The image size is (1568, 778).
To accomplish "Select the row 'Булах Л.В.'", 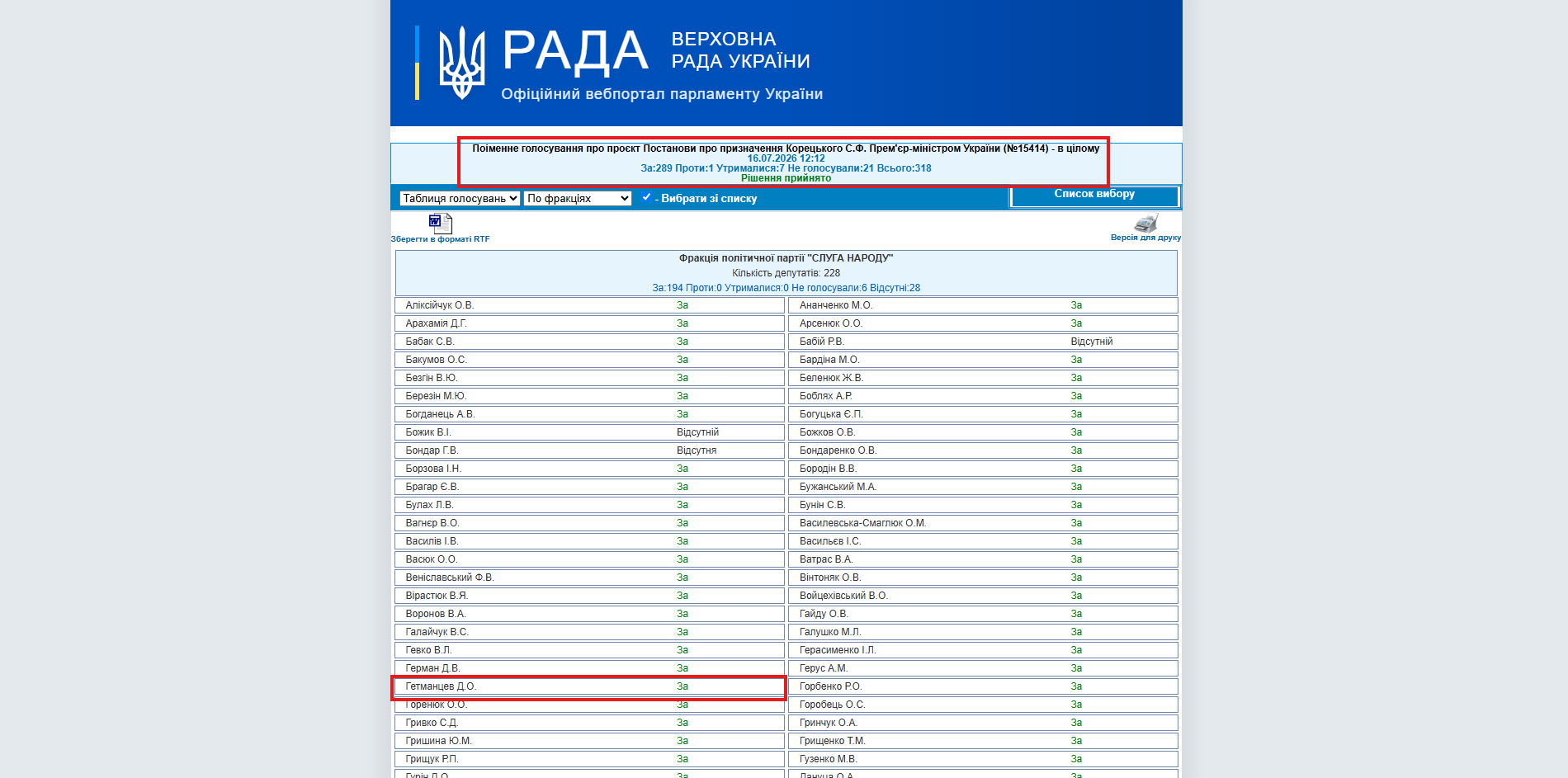I will pos(589,505).
